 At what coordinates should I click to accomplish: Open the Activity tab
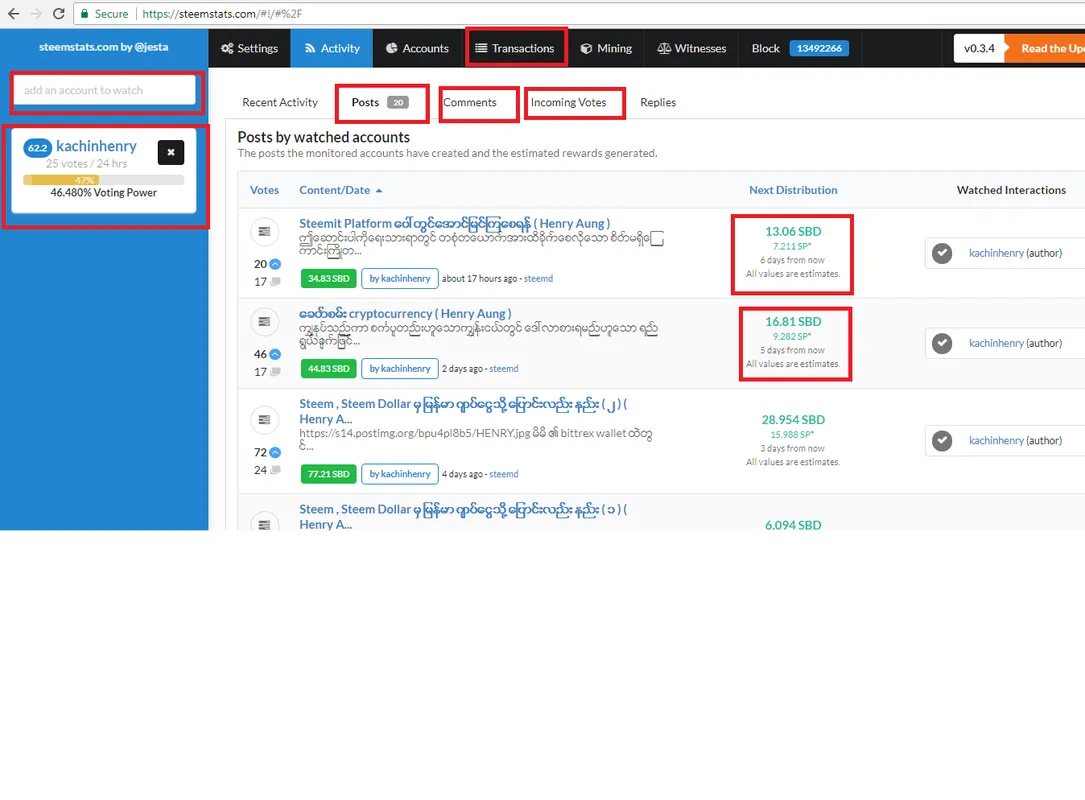331,48
